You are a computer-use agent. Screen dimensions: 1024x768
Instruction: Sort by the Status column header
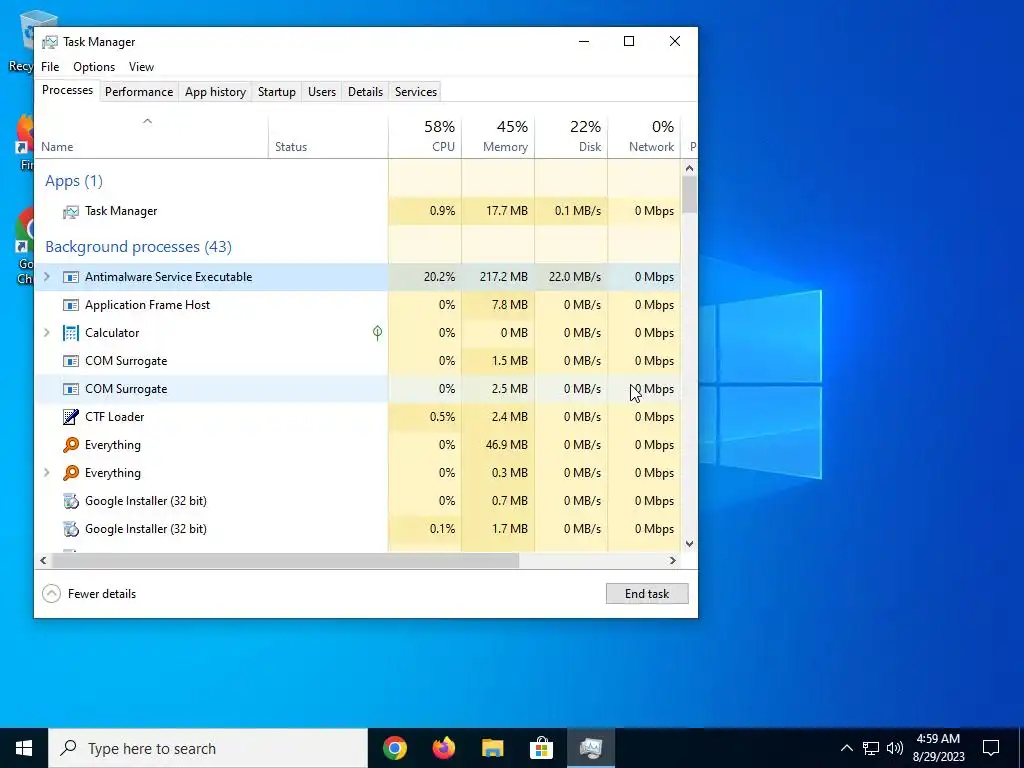[x=328, y=137]
